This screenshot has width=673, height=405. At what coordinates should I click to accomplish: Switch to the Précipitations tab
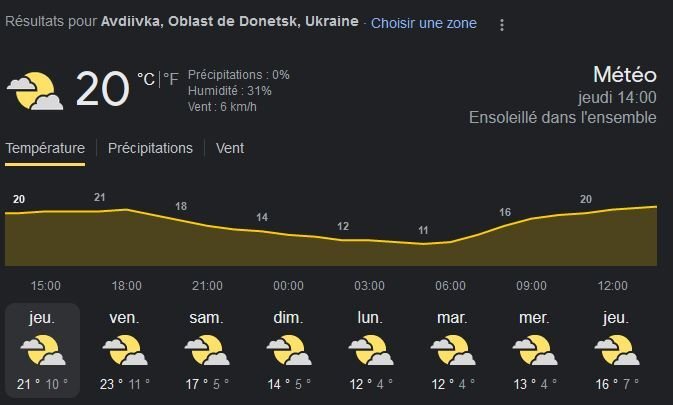point(150,148)
